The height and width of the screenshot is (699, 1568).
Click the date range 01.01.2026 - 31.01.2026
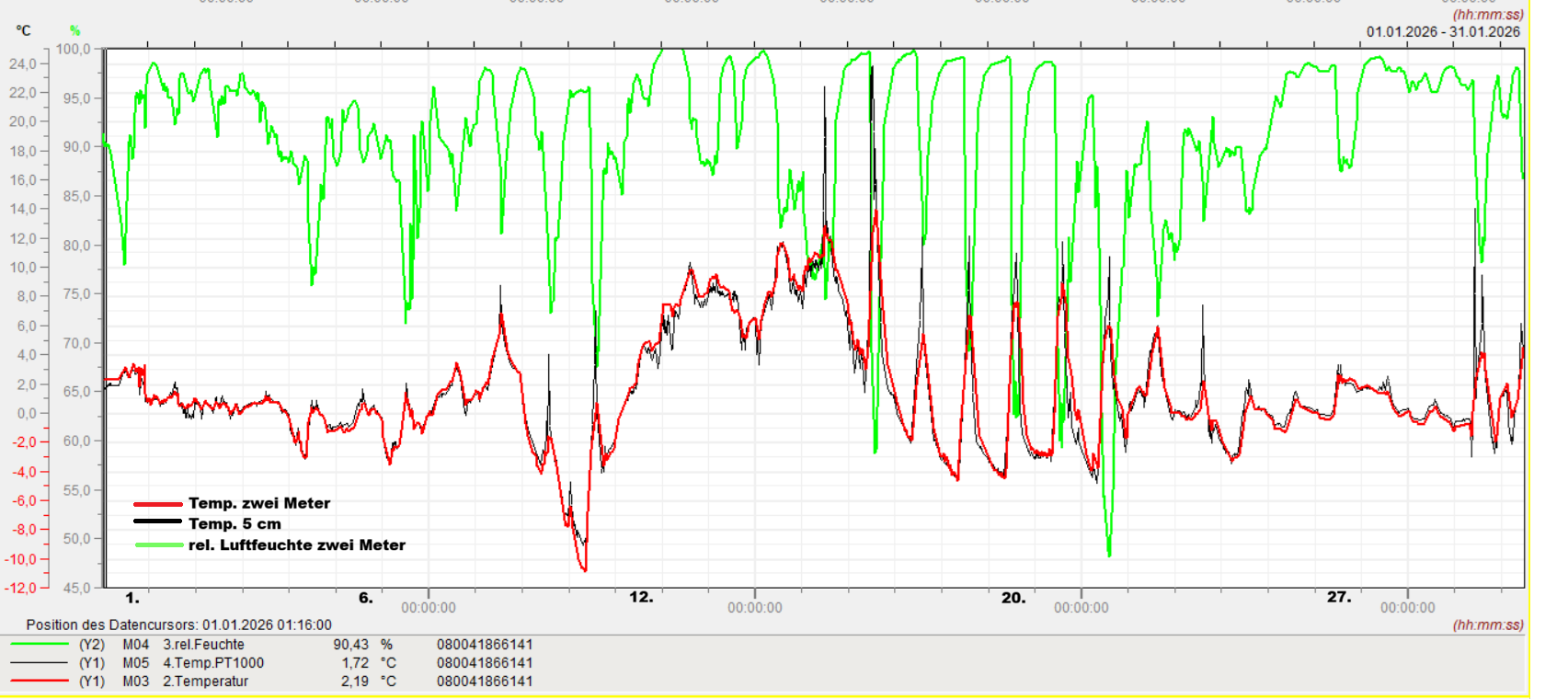click(x=1443, y=31)
